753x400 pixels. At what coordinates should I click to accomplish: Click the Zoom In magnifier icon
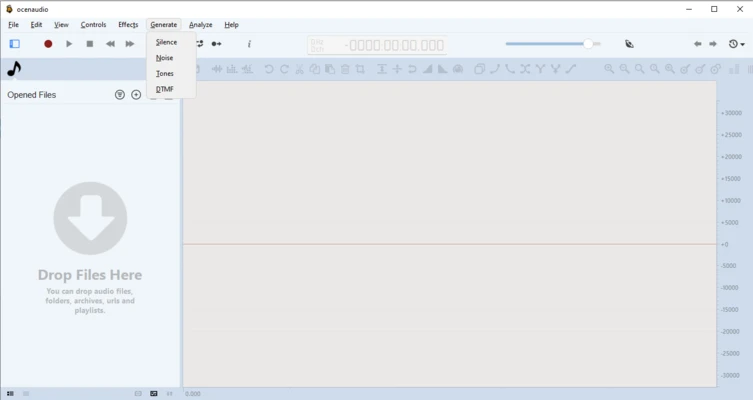pyautogui.click(x=609, y=69)
